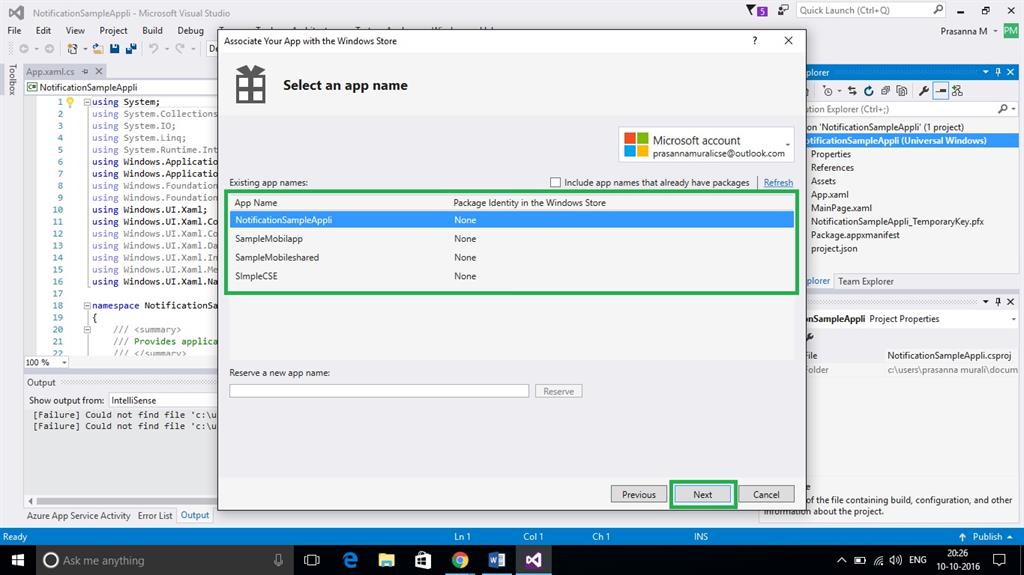Click the Solution Explorer refresh icon

869,91
